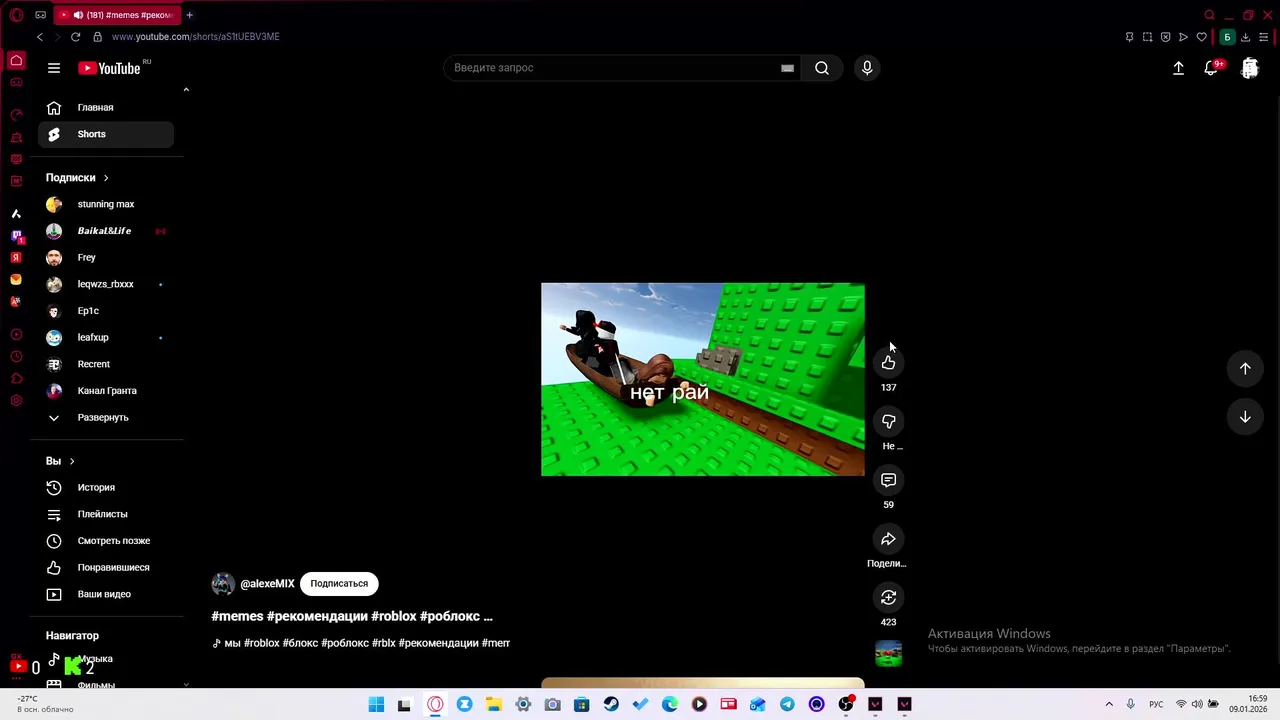The width and height of the screenshot is (1280, 720).
Task: Open the comments with 59 replies
Action: pyautogui.click(x=888, y=481)
